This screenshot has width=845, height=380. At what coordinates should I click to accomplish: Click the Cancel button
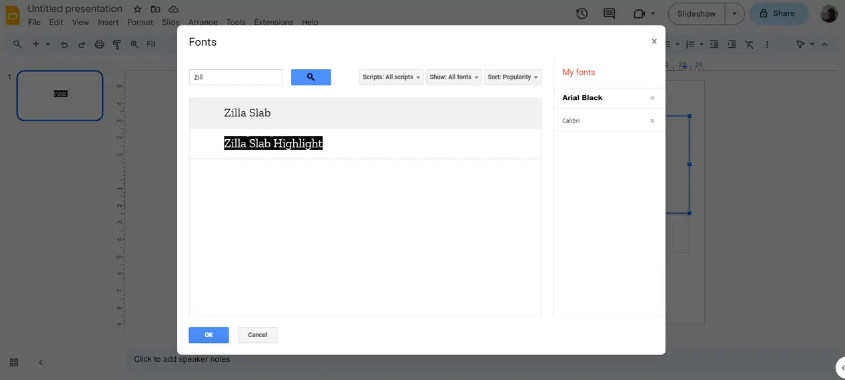(x=258, y=335)
